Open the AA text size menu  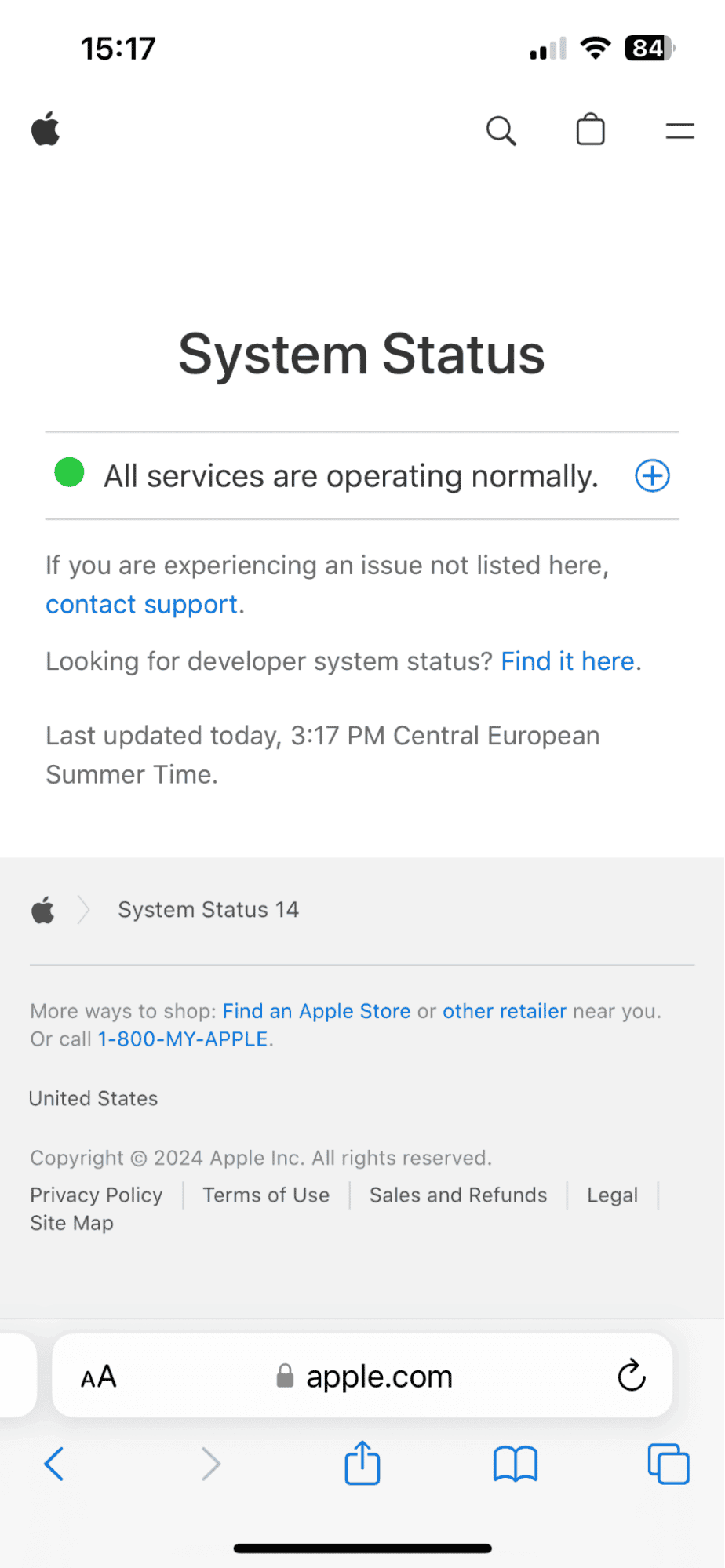[x=97, y=1377]
